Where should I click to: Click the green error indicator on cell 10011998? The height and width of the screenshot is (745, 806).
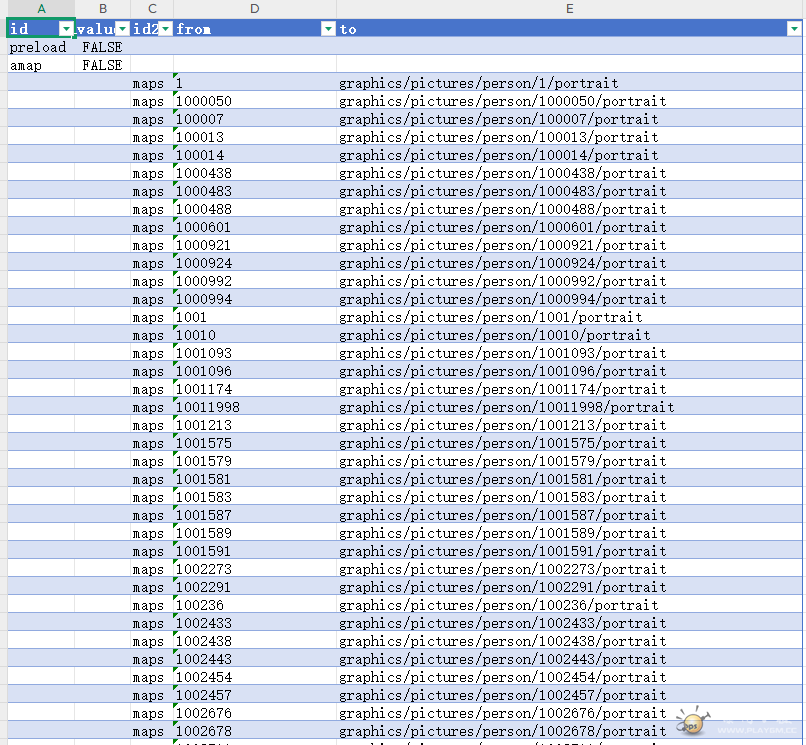(177, 401)
